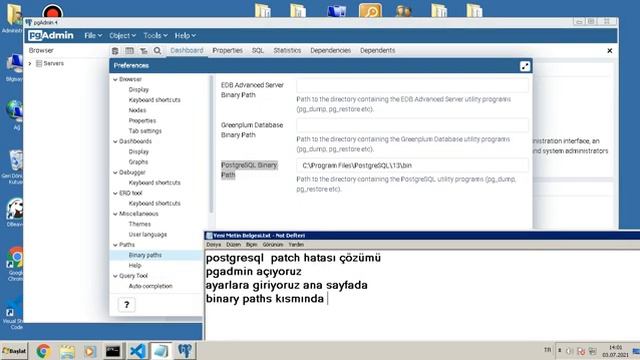Open the Help menu in pgAdmin

(185, 36)
